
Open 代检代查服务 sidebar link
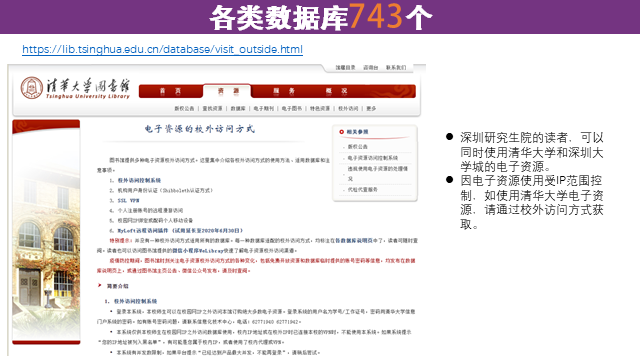click(x=362, y=190)
